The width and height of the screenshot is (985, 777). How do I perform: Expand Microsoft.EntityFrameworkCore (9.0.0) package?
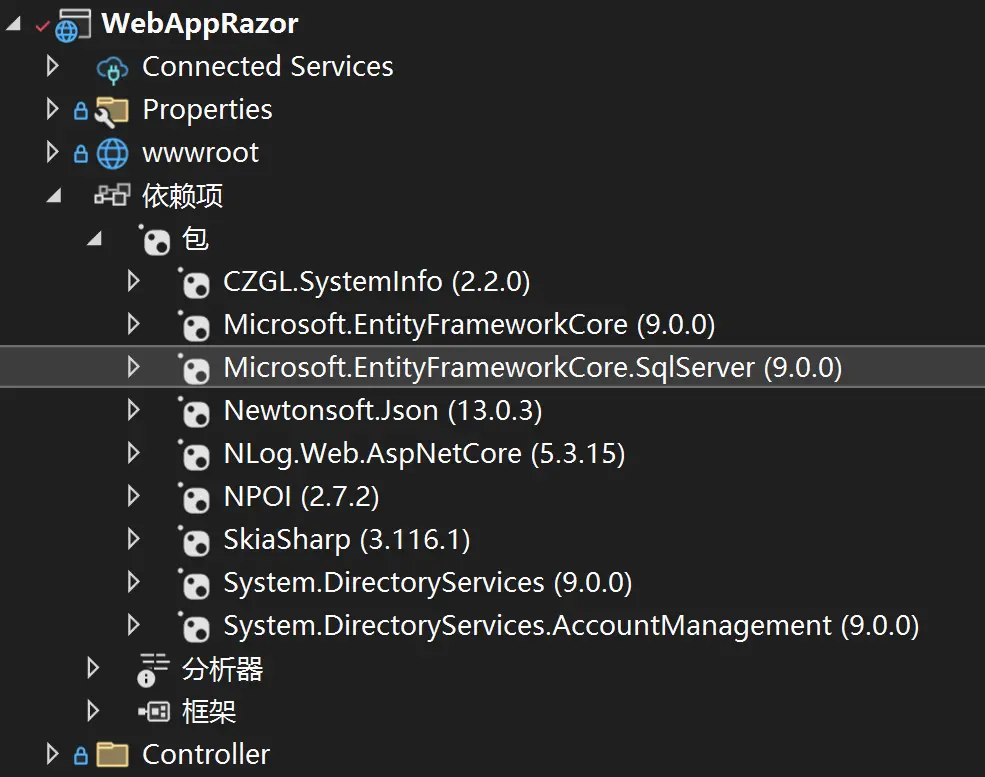click(x=133, y=324)
